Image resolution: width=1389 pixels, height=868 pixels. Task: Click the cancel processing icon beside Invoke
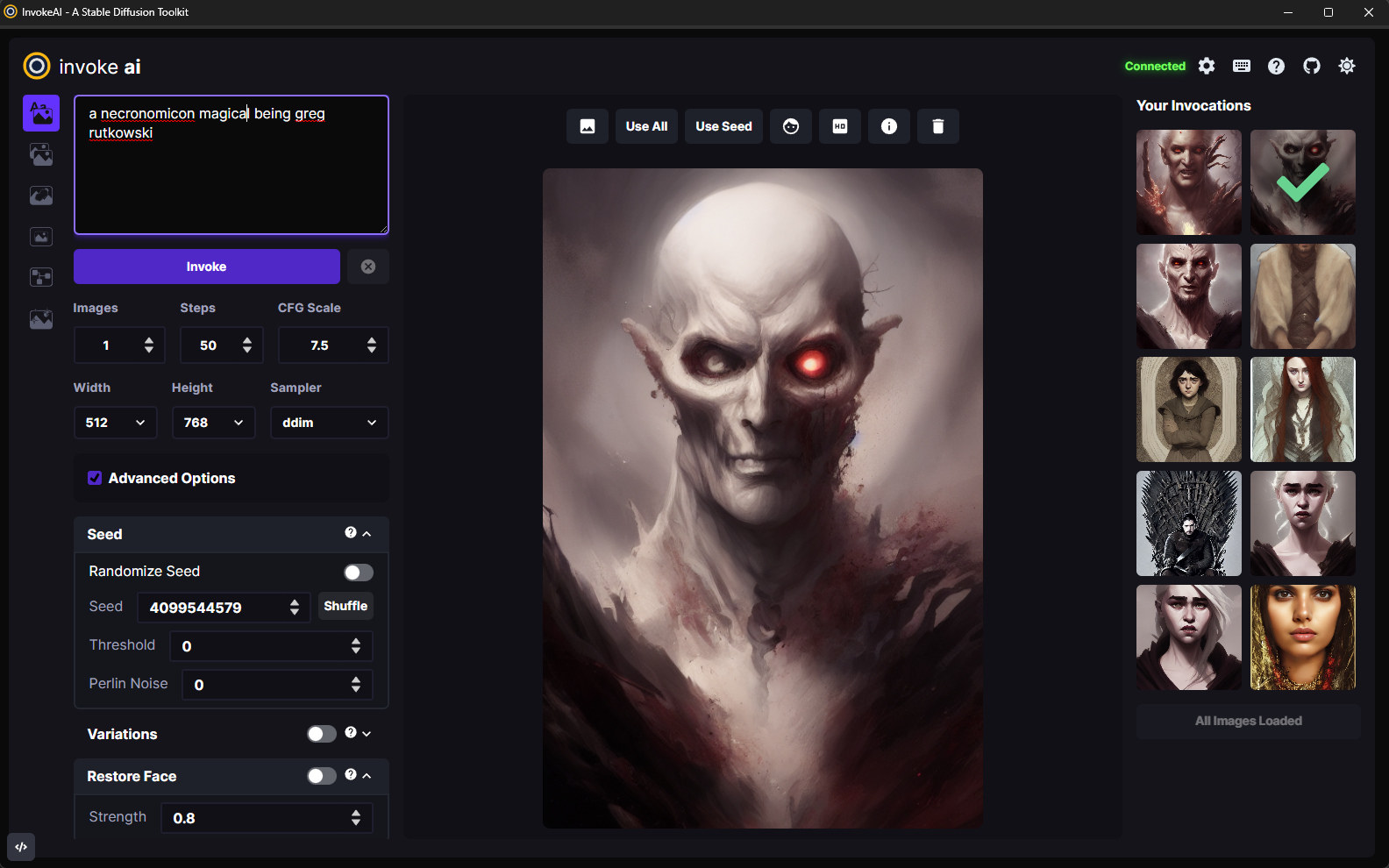[x=368, y=267]
